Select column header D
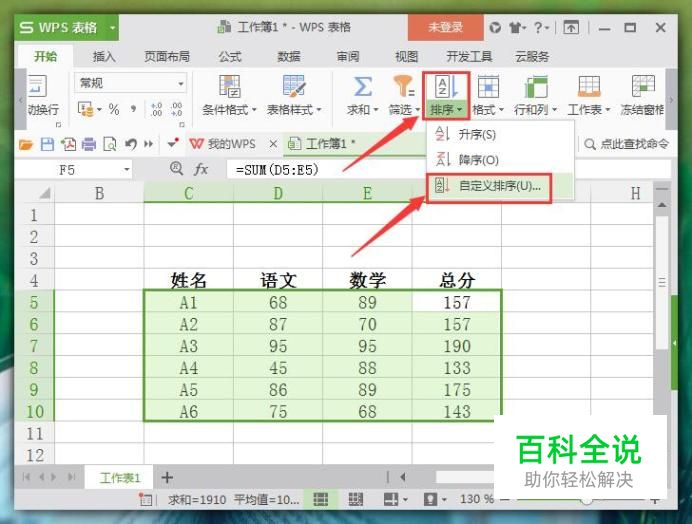This screenshot has width=692, height=524. [278, 193]
